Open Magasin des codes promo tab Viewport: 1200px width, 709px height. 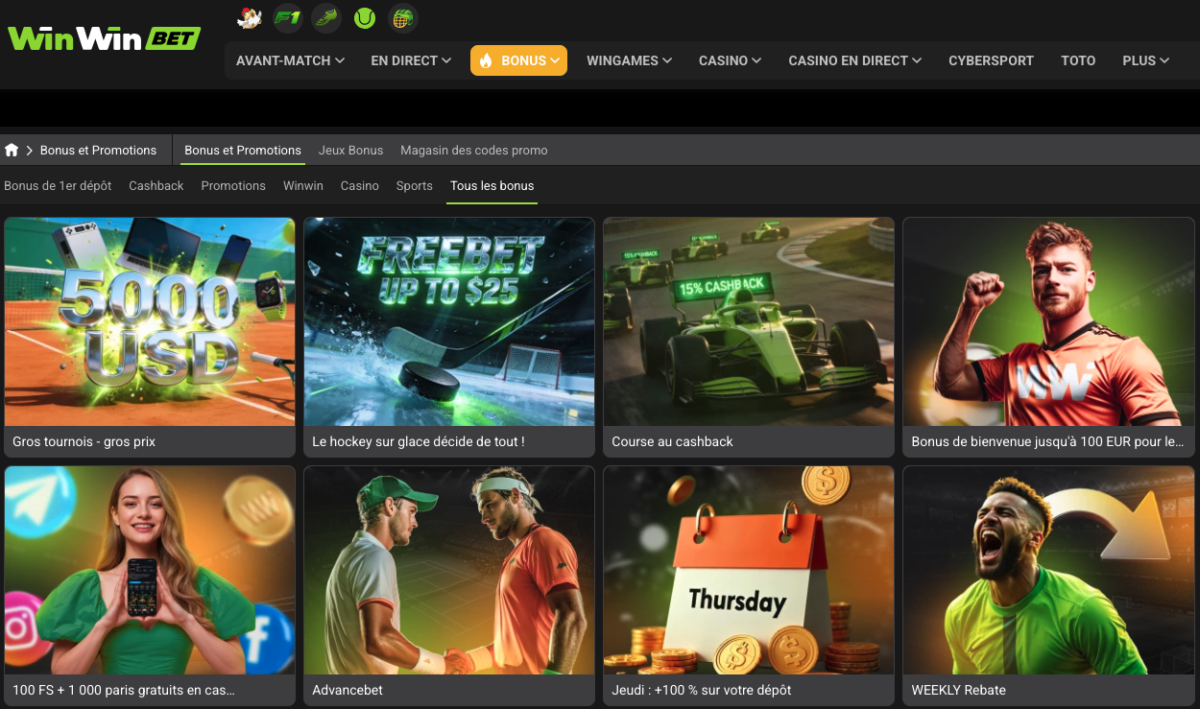pos(474,150)
